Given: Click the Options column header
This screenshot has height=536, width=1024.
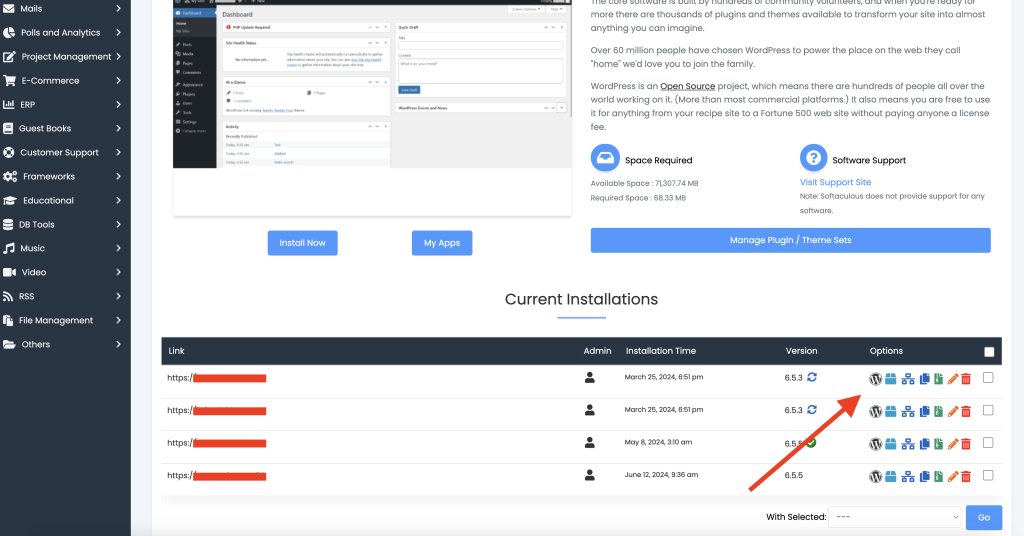Looking at the screenshot, I should 886,351.
